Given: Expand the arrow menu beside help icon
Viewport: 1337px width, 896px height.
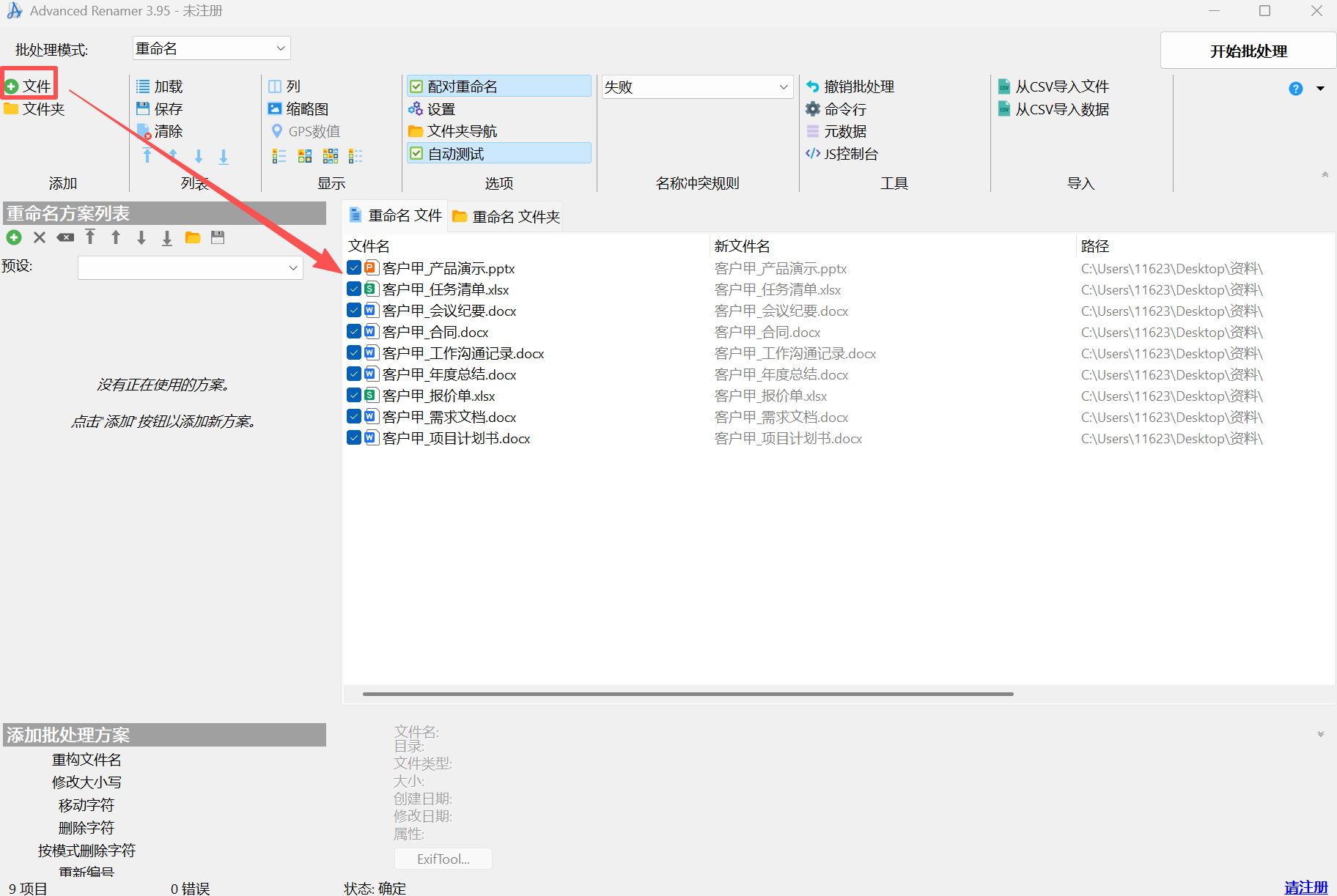Looking at the screenshot, I should tap(1320, 89).
